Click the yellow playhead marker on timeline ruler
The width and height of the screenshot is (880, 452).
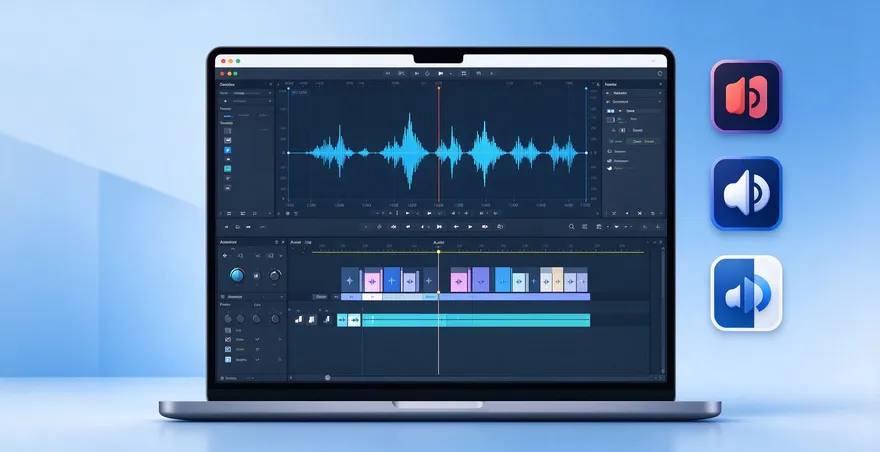(x=439, y=252)
